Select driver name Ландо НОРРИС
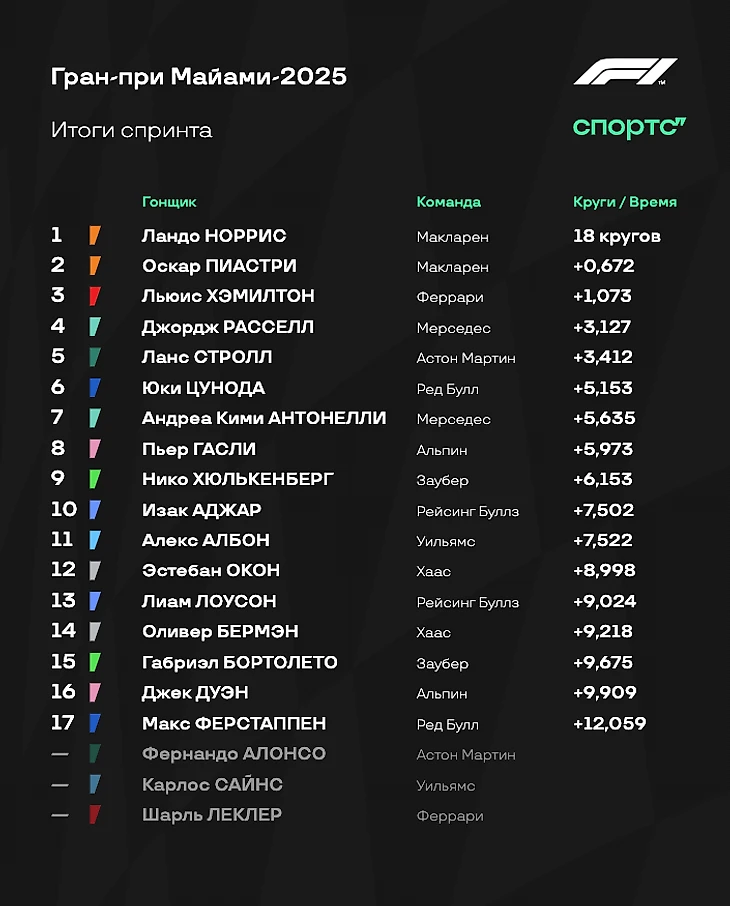 pos(214,236)
